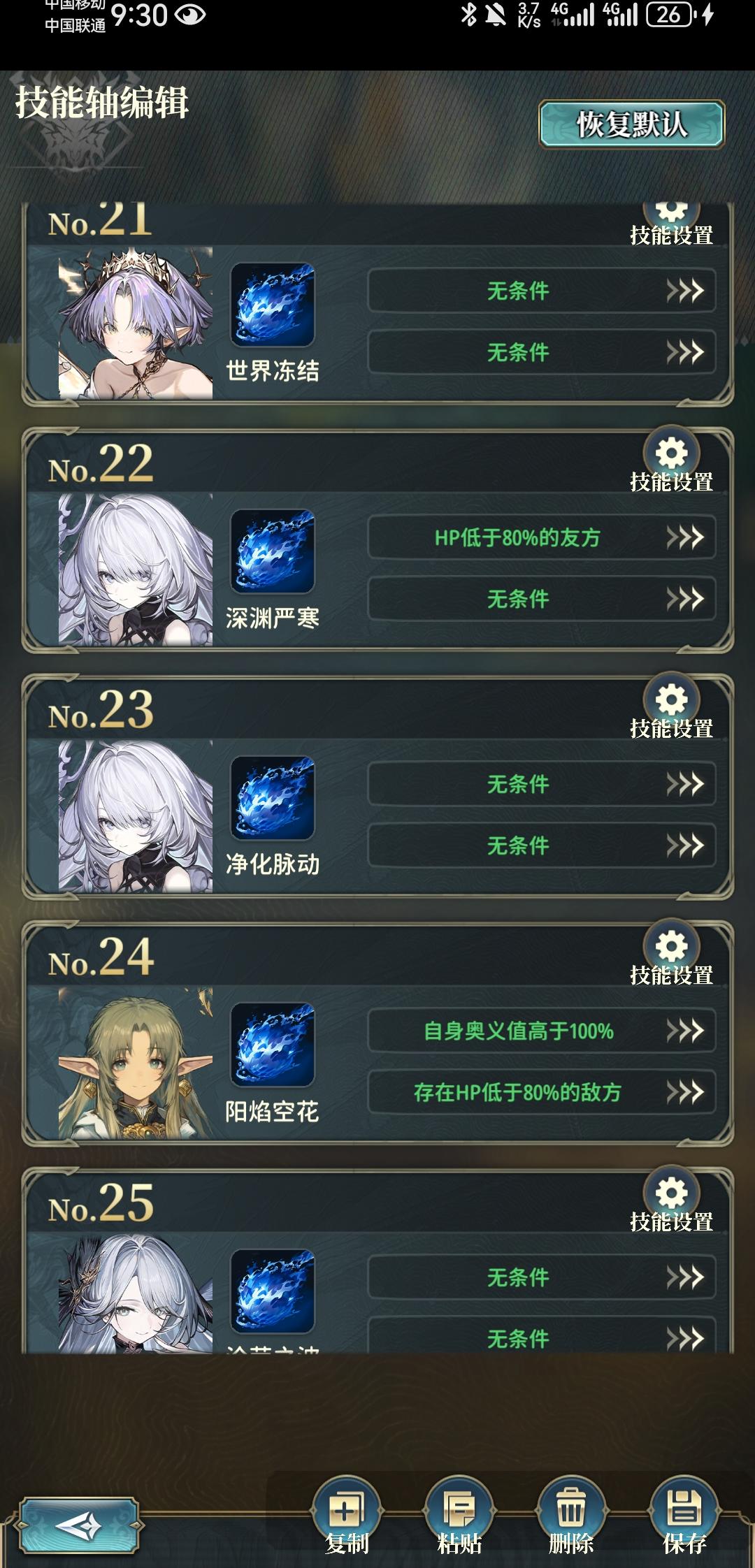Tap the 删除 trash icon
Image resolution: width=755 pixels, height=1568 pixels.
point(571,1511)
